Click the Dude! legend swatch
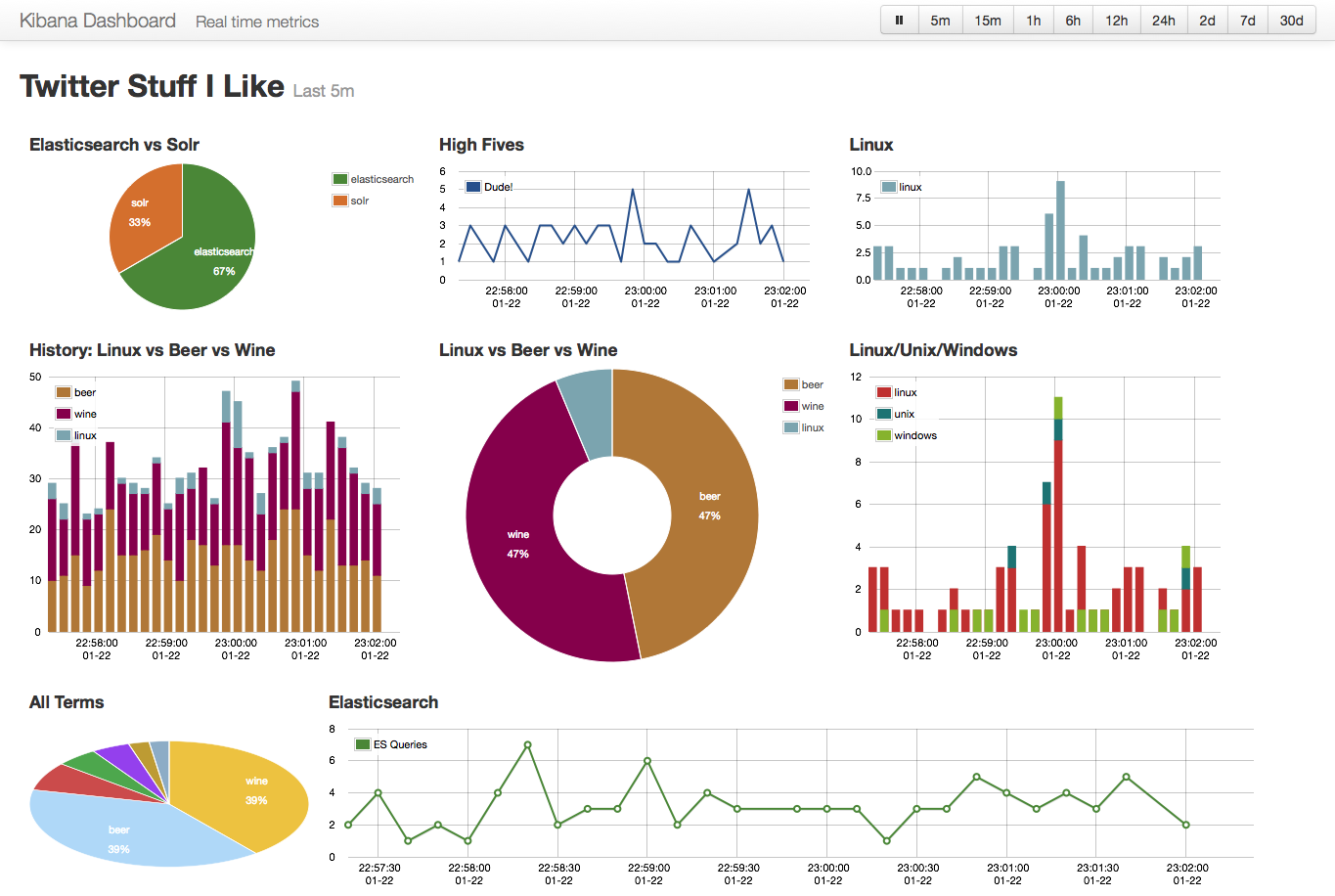This screenshot has height=896, width=1335. (473, 187)
